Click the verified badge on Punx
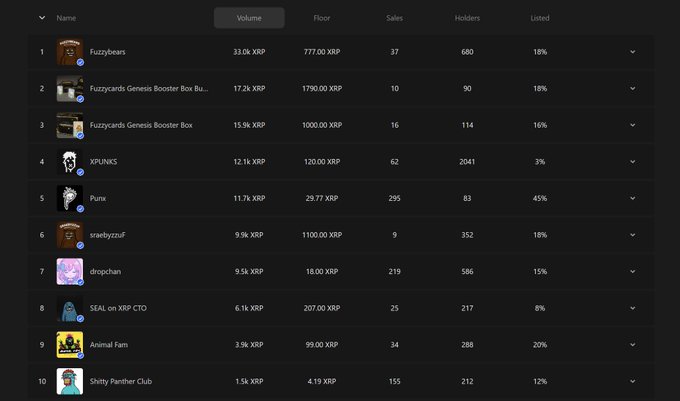680x401 pixels. pyautogui.click(x=80, y=209)
